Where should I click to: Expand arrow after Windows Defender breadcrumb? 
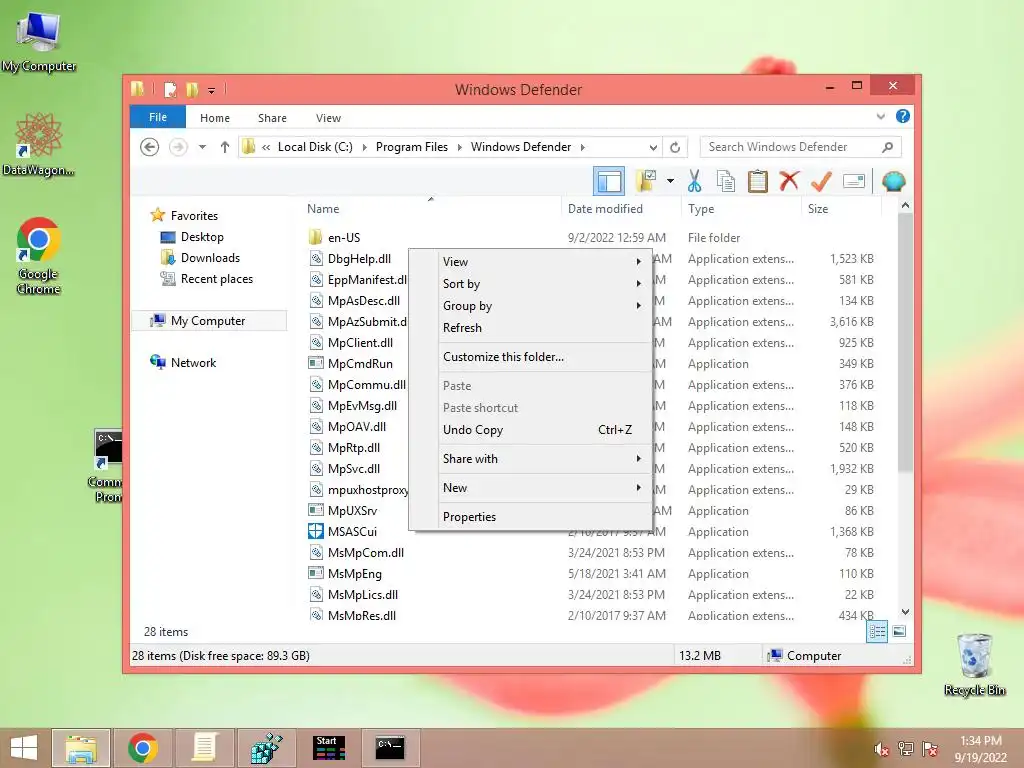[583, 148]
